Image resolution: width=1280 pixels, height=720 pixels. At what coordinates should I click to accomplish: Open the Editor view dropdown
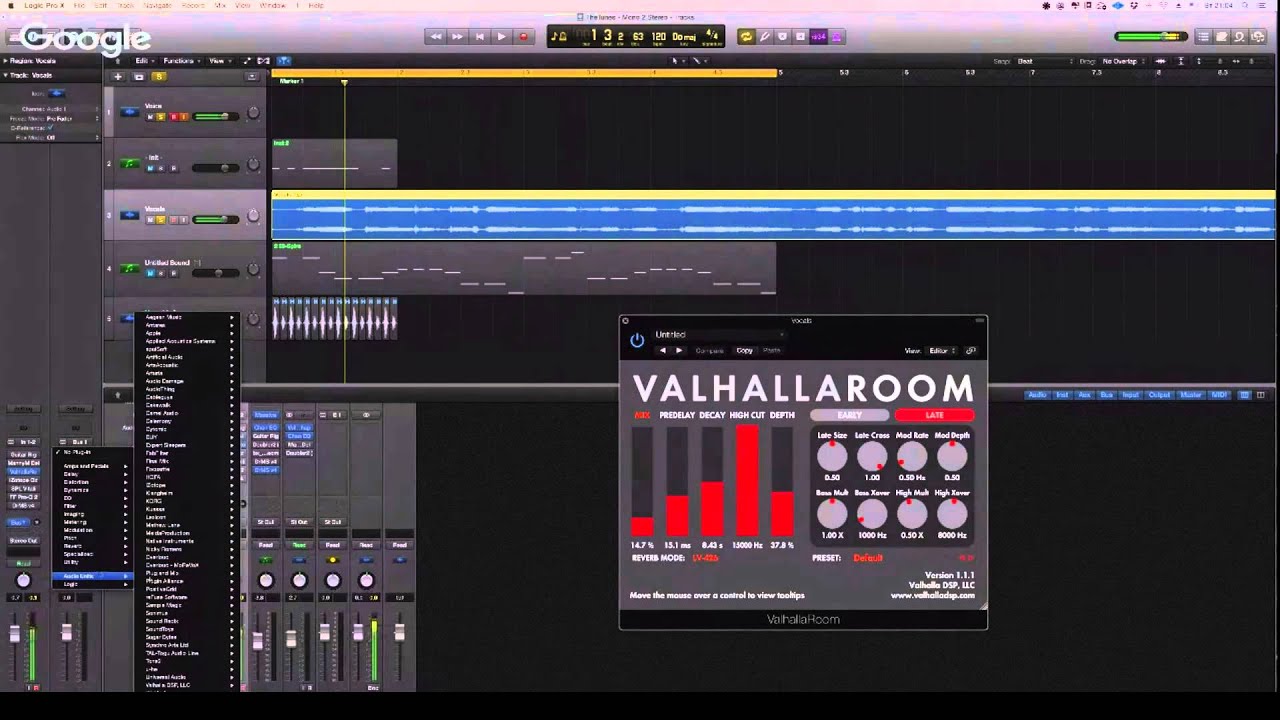click(943, 351)
